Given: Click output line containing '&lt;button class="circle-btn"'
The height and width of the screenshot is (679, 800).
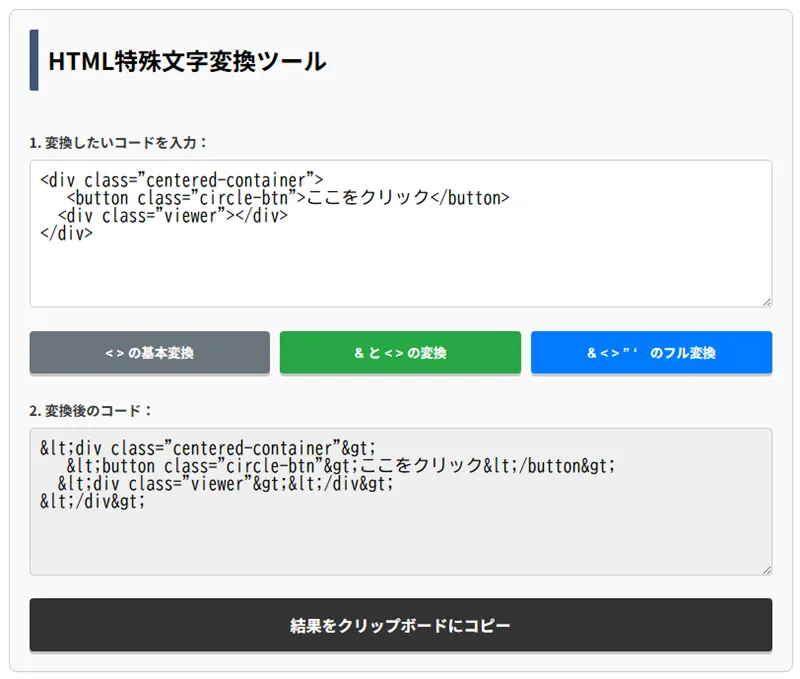Looking at the screenshot, I should [x=338, y=466].
